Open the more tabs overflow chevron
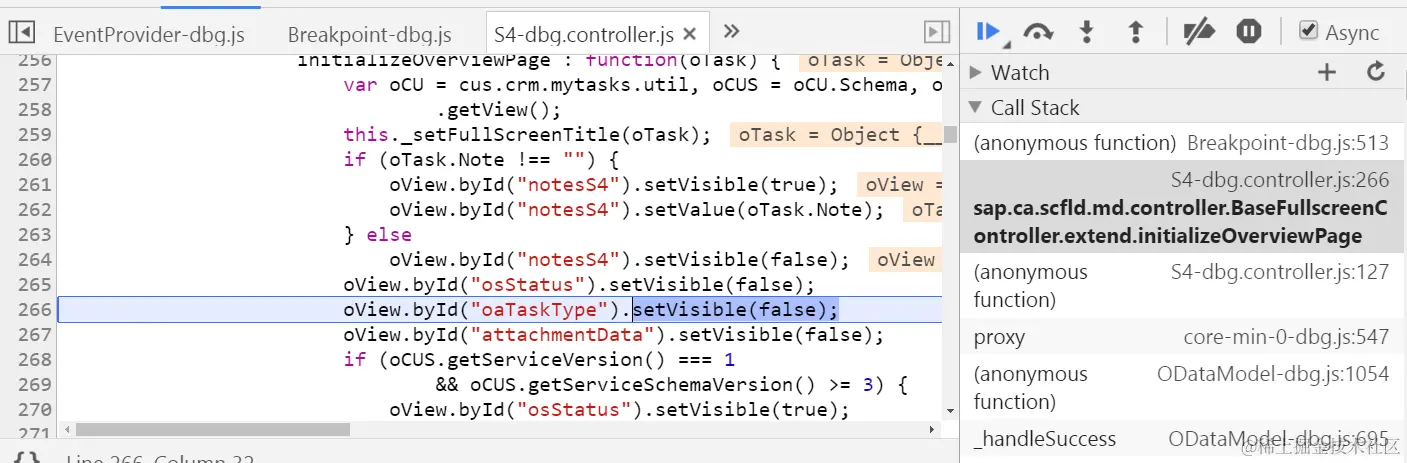Screen dimensions: 1407x463 coord(731,31)
